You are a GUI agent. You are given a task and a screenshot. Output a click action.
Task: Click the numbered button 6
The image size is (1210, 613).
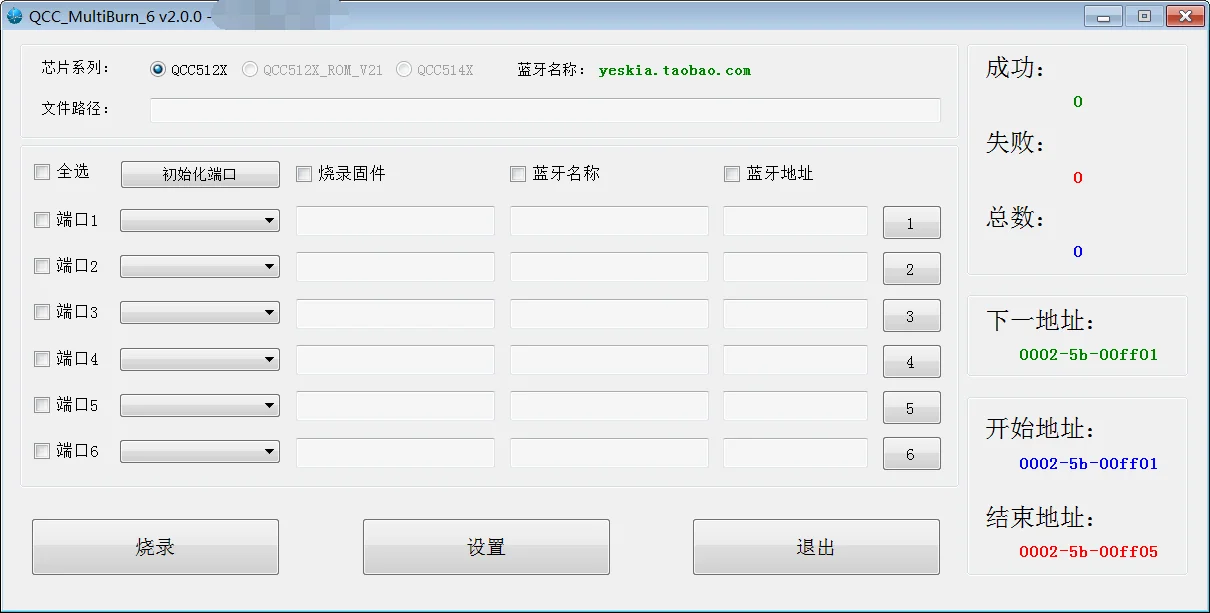point(911,454)
